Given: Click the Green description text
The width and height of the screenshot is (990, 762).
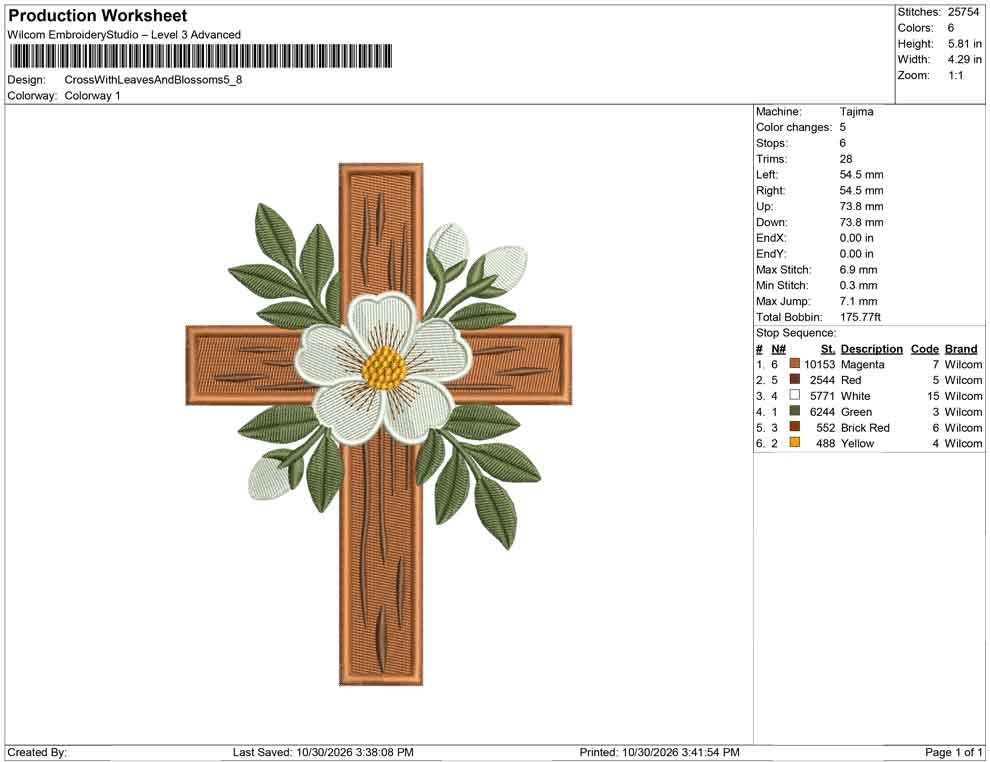Looking at the screenshot, I should pos(857,412).
